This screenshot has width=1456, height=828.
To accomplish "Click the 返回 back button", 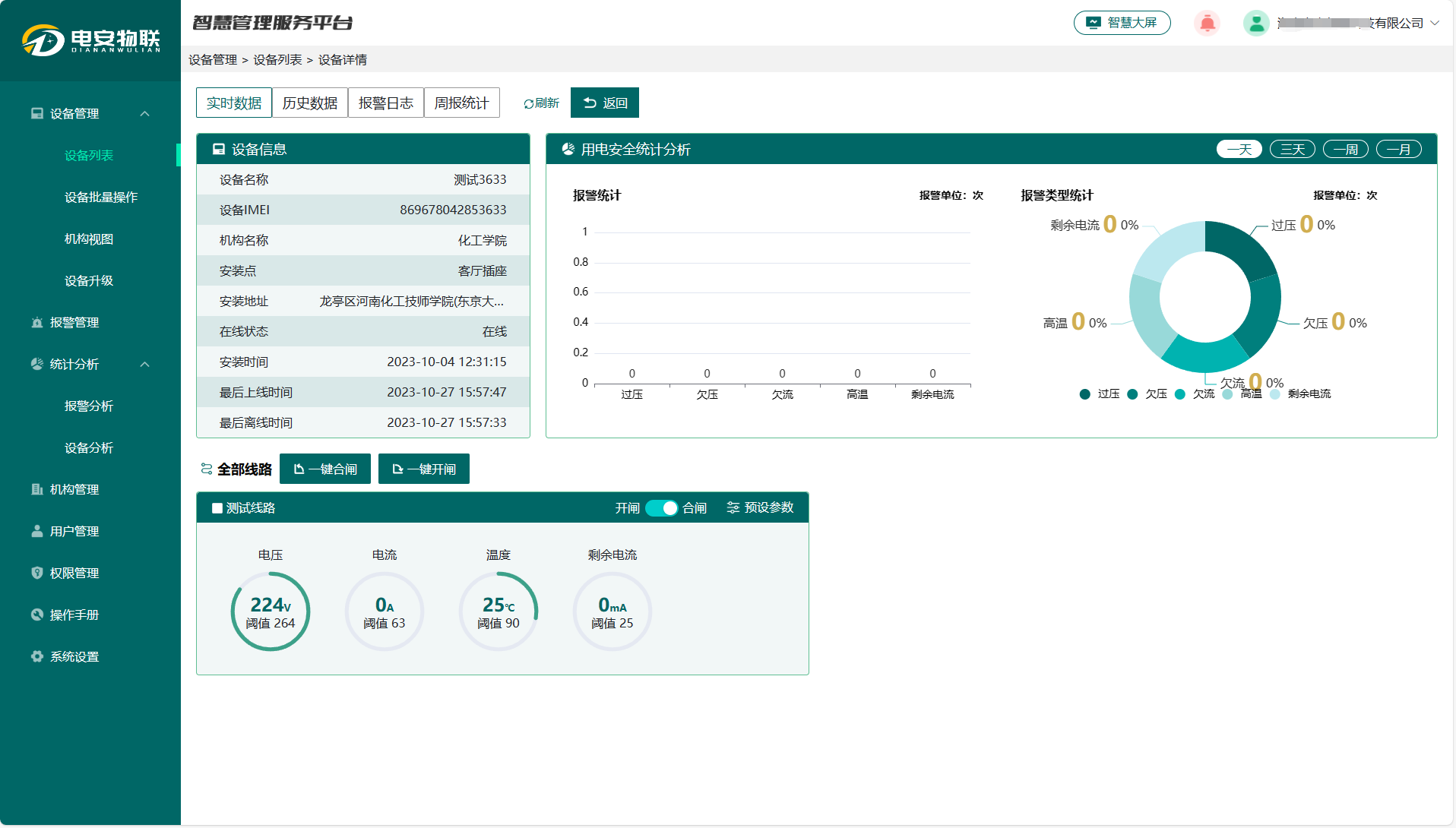I will tap(604, 103).
